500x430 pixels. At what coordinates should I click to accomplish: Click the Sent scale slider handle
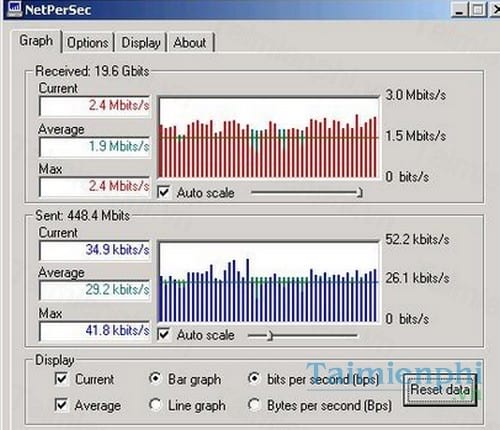tap(270, 336)
